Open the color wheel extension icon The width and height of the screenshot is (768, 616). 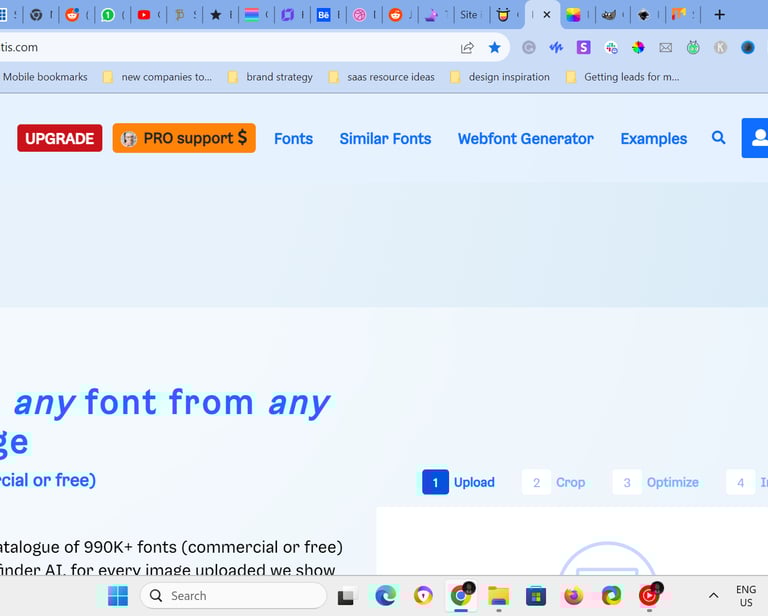click(x=638, y=47)
